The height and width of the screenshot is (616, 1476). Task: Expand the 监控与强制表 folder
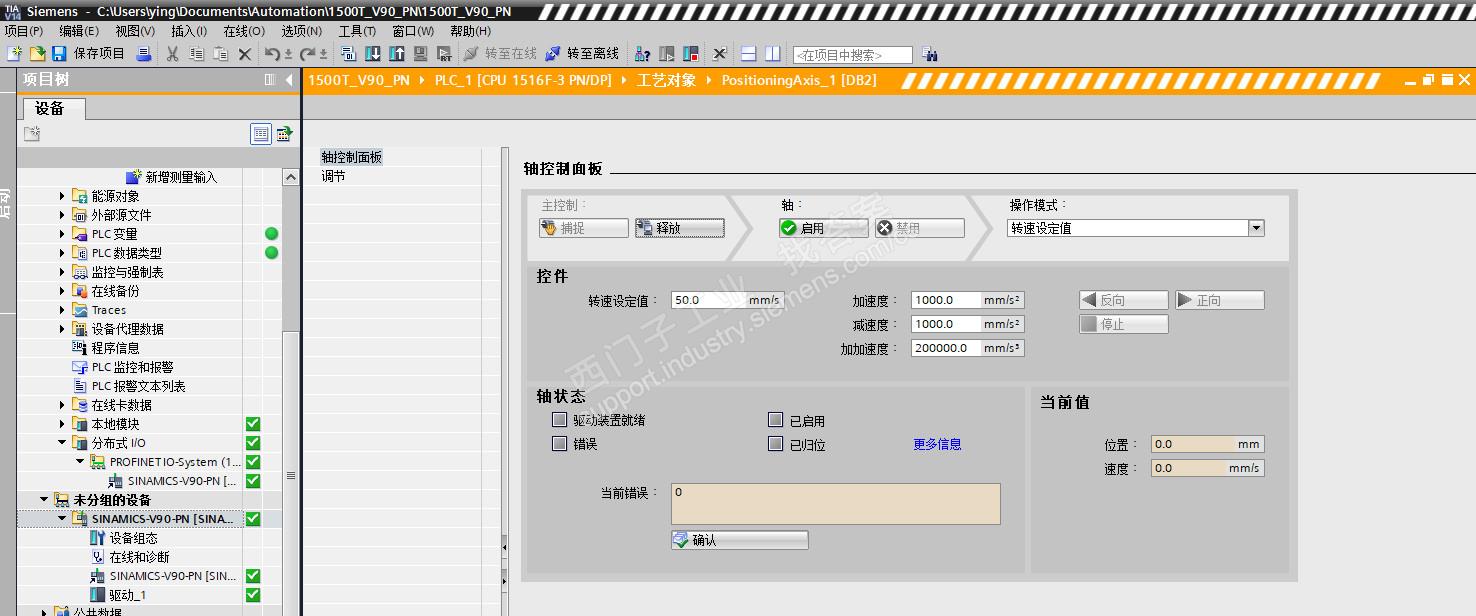click(x=62, y=272)
